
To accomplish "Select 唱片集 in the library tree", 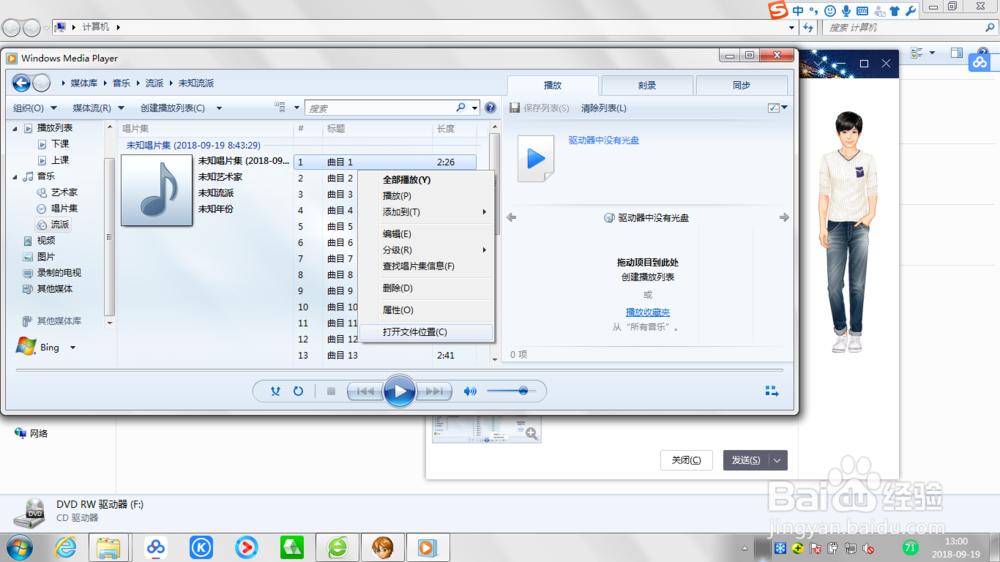I will (x=57, y=208).
